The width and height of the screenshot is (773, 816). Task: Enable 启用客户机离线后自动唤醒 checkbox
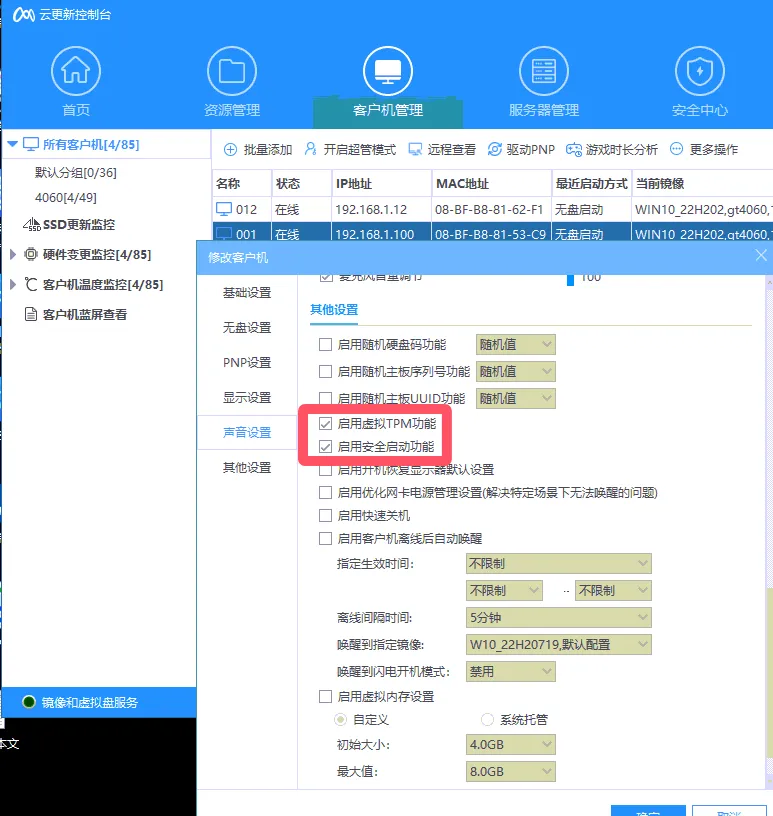pyautogui.click(x=325, y=538)
